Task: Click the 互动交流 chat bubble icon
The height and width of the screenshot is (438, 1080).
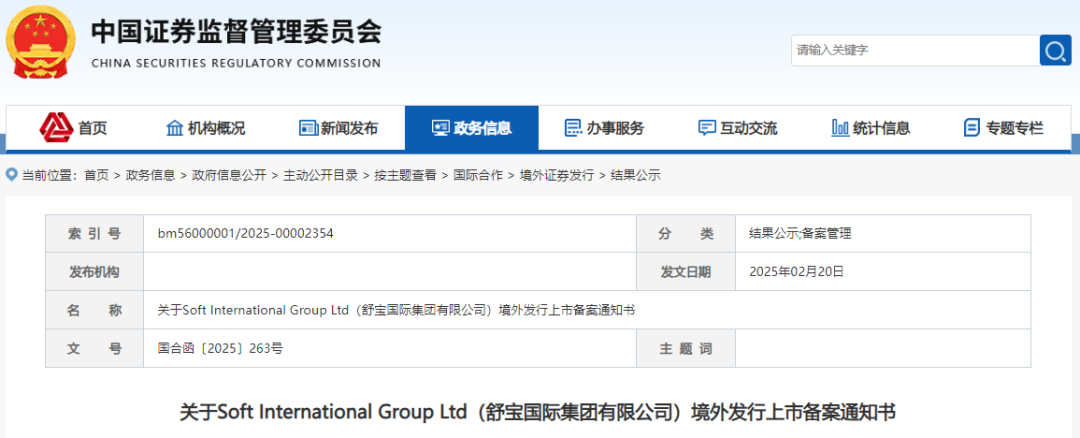Action: (x=707, y=128)
